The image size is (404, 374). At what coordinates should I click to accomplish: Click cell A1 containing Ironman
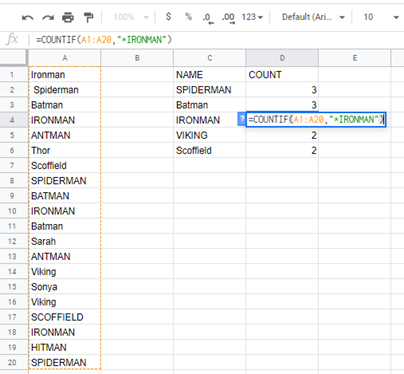pyautogui.click(x=65, y=74)
